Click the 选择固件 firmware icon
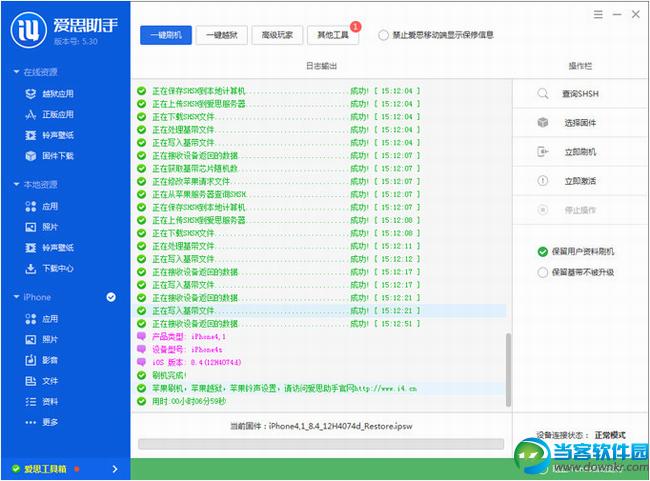 543,122
